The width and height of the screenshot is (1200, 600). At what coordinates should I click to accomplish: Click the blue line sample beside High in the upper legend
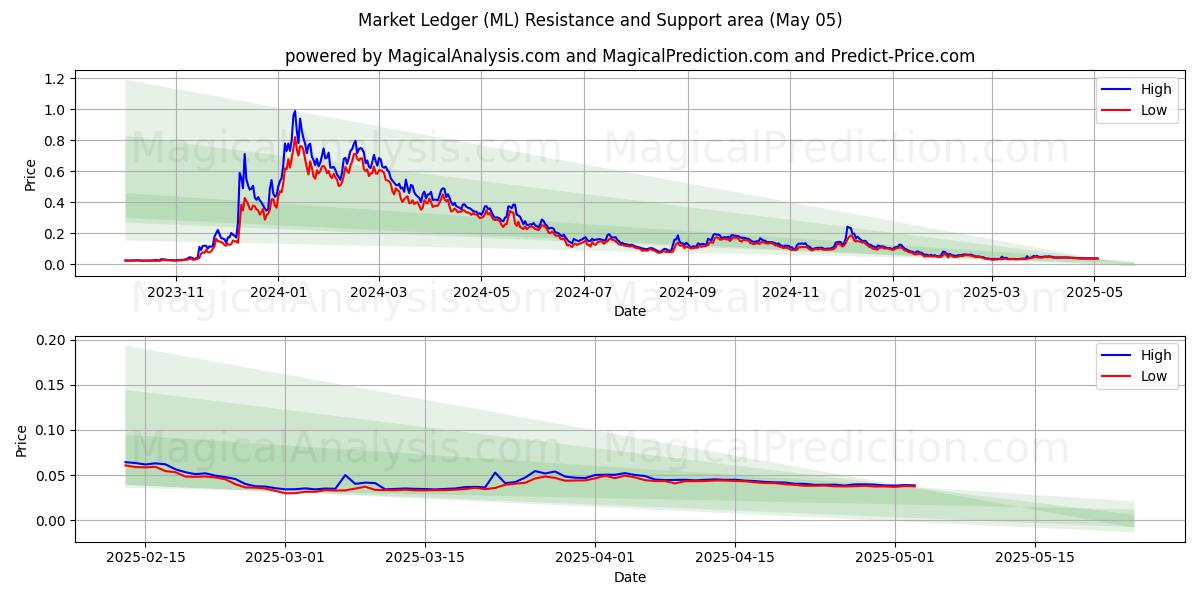1117,90
